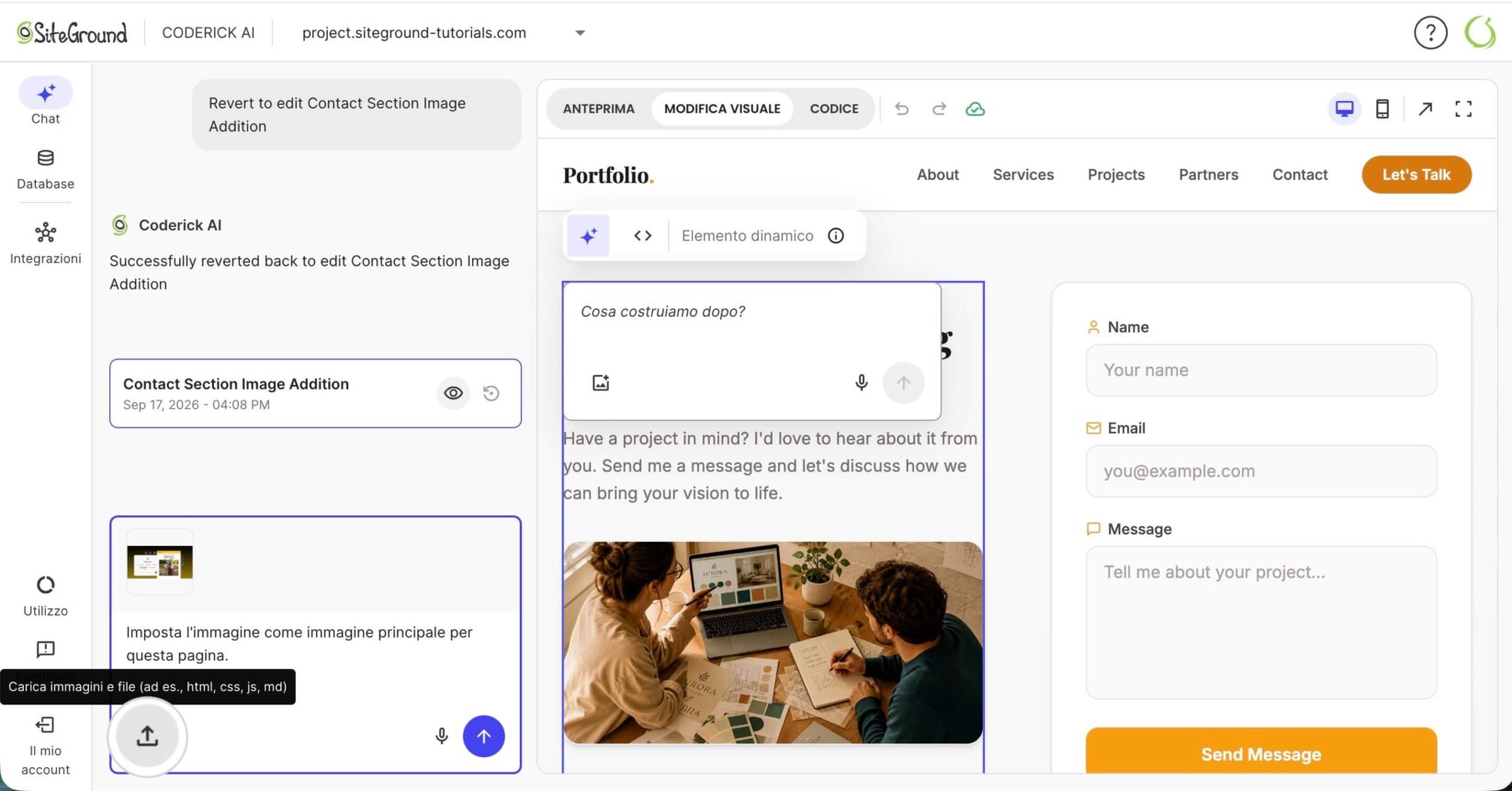Open the Projects nav link
This screenshot has width=1512, height=791.
1116,175
